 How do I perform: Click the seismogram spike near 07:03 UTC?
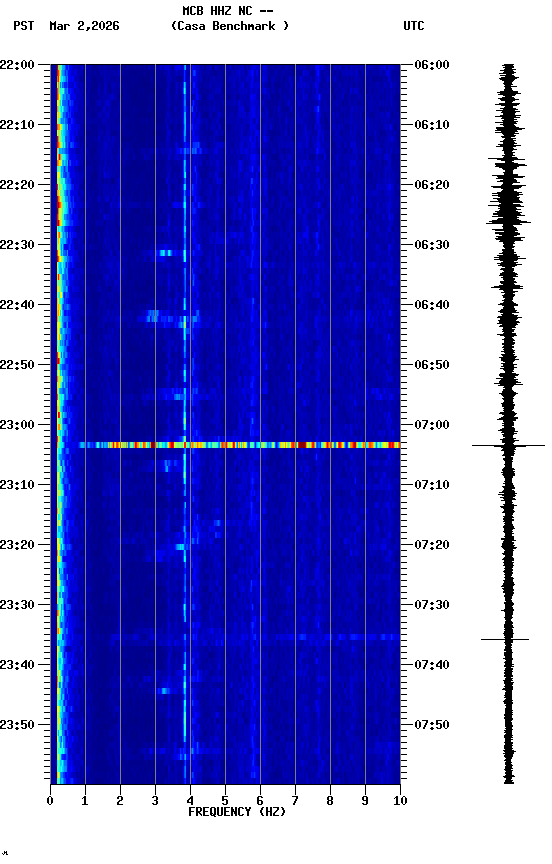[508, 445]
